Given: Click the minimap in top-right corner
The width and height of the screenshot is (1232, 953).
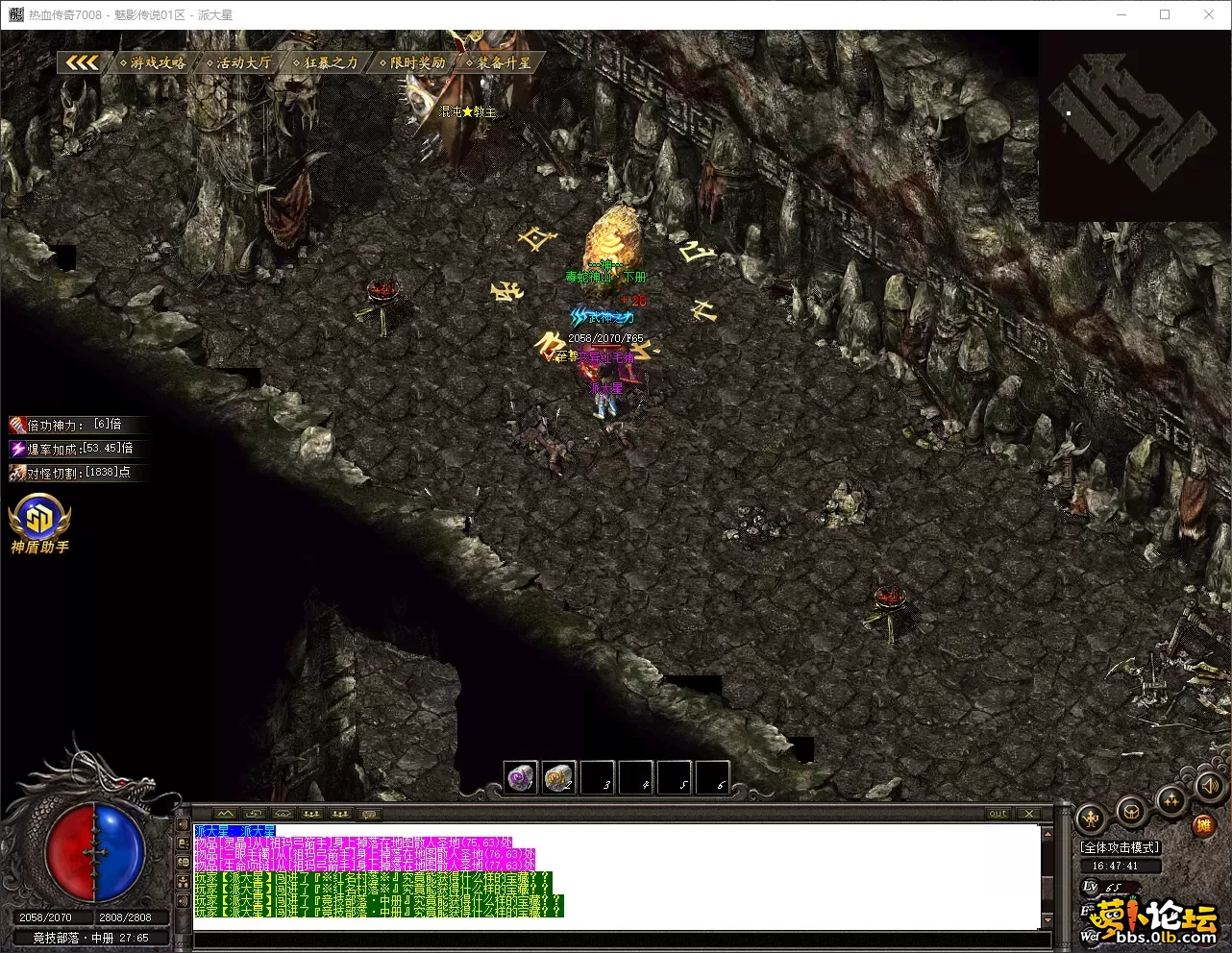Looking at the screenshot, I should [x=1134, y=125].
